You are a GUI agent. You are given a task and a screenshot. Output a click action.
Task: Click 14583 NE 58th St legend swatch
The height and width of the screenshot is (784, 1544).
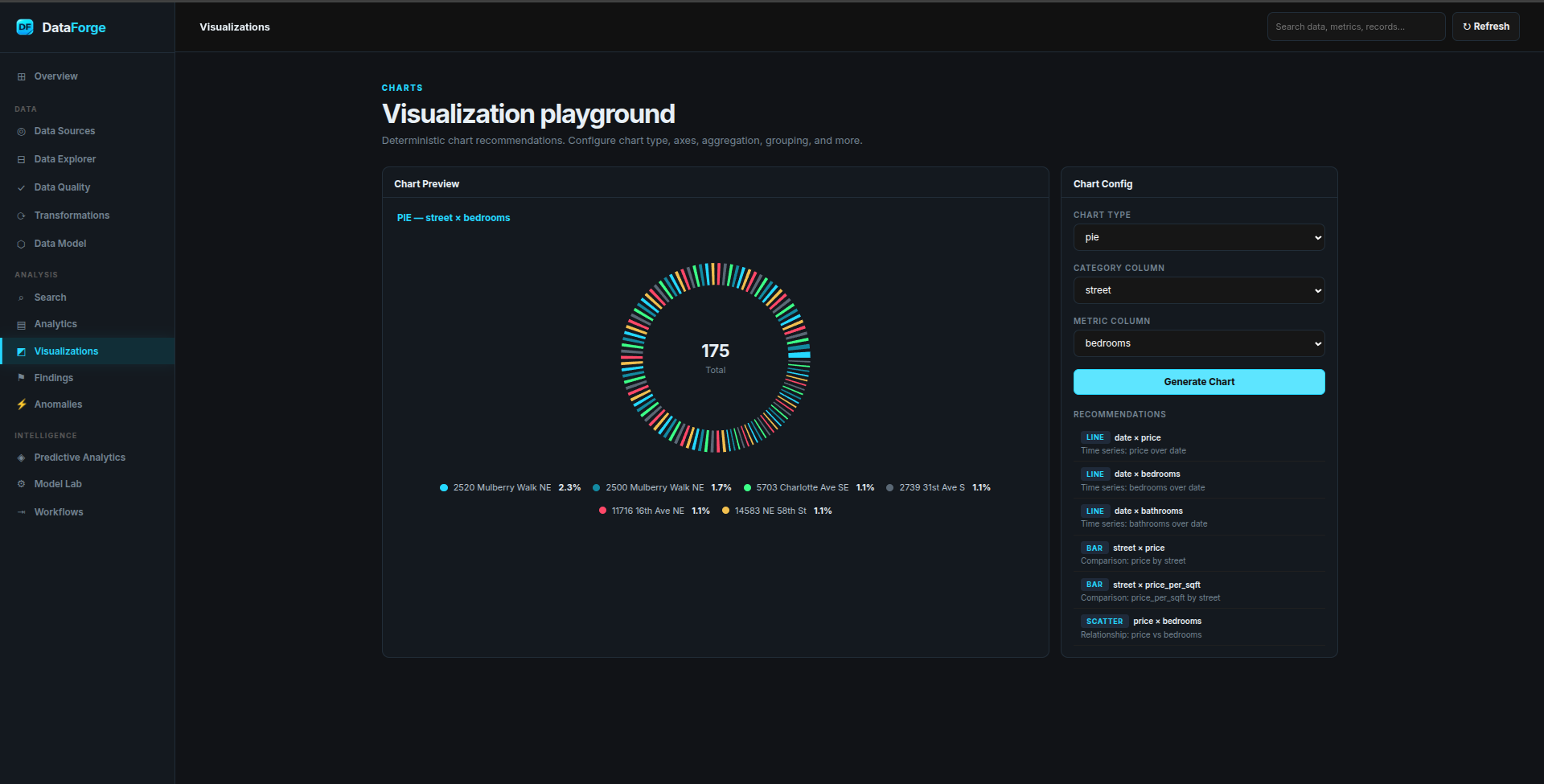coord(725,511)
